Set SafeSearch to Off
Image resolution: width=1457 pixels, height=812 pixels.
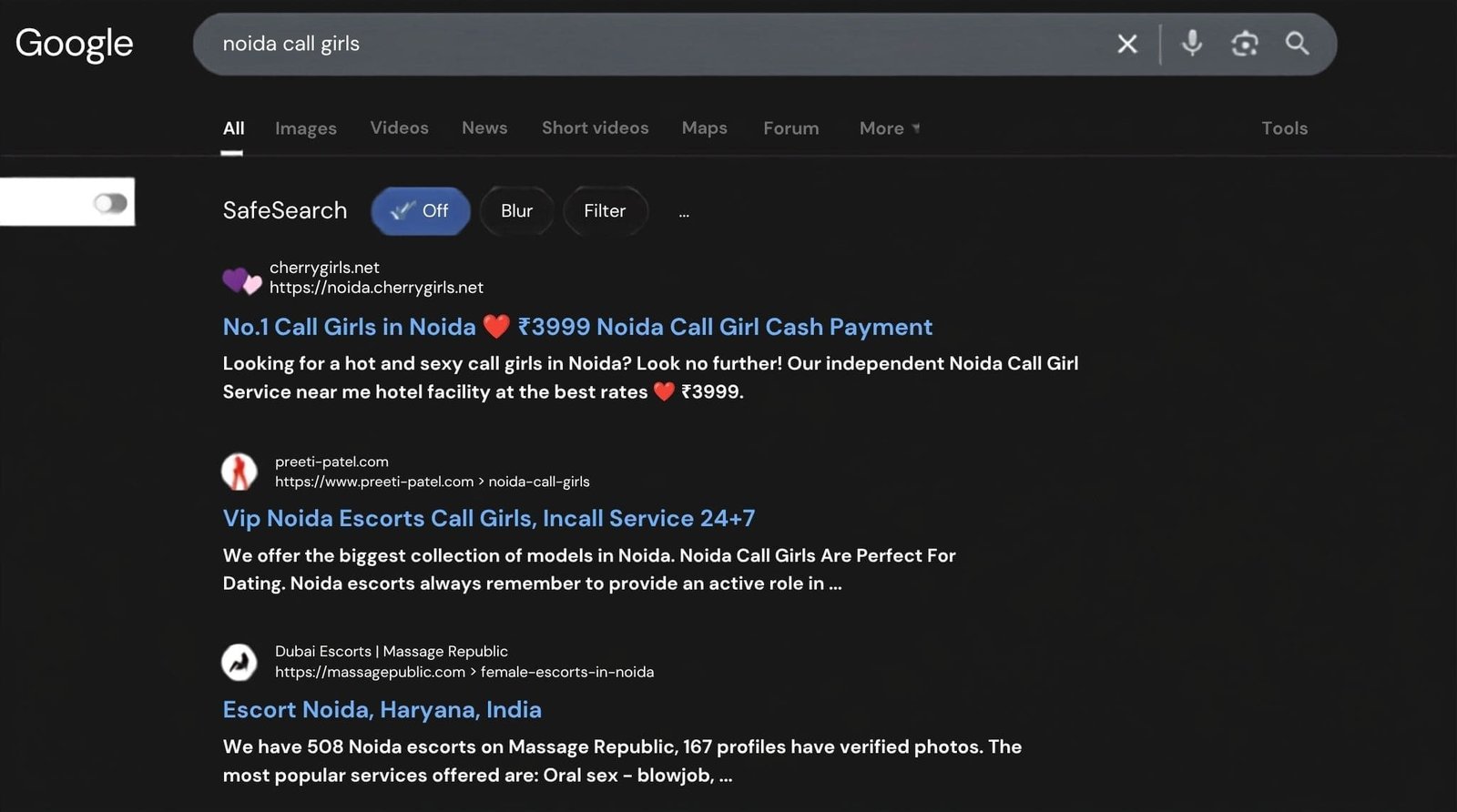pos(420,211)
